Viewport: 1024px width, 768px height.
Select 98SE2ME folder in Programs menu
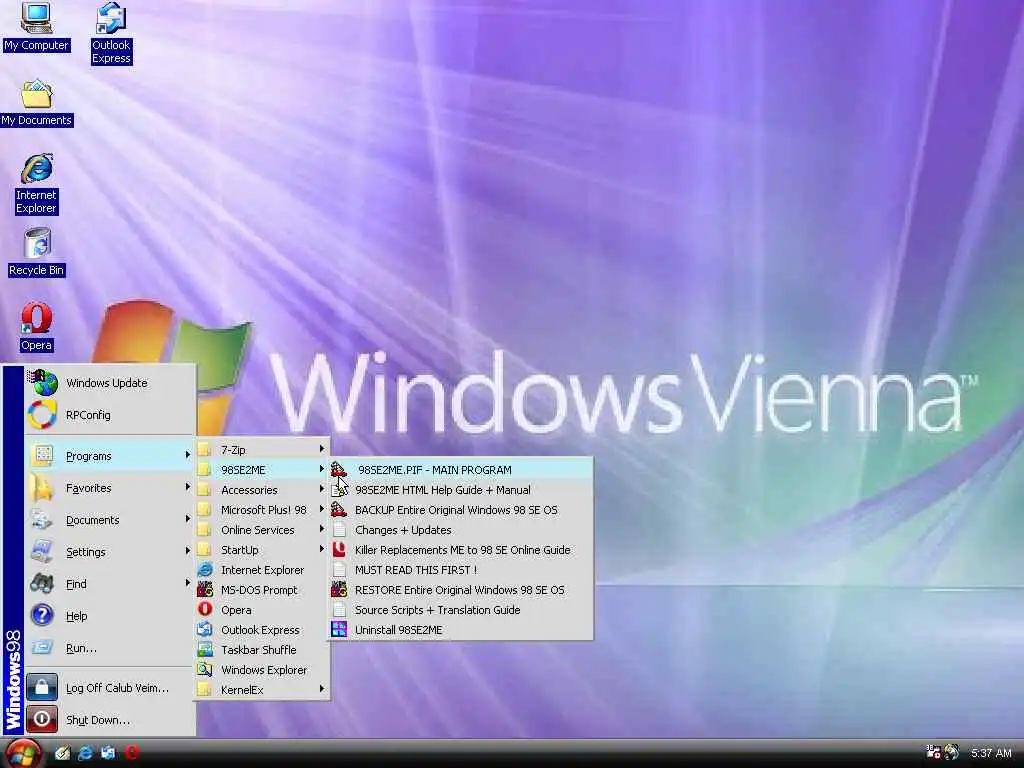click(263, 470)
